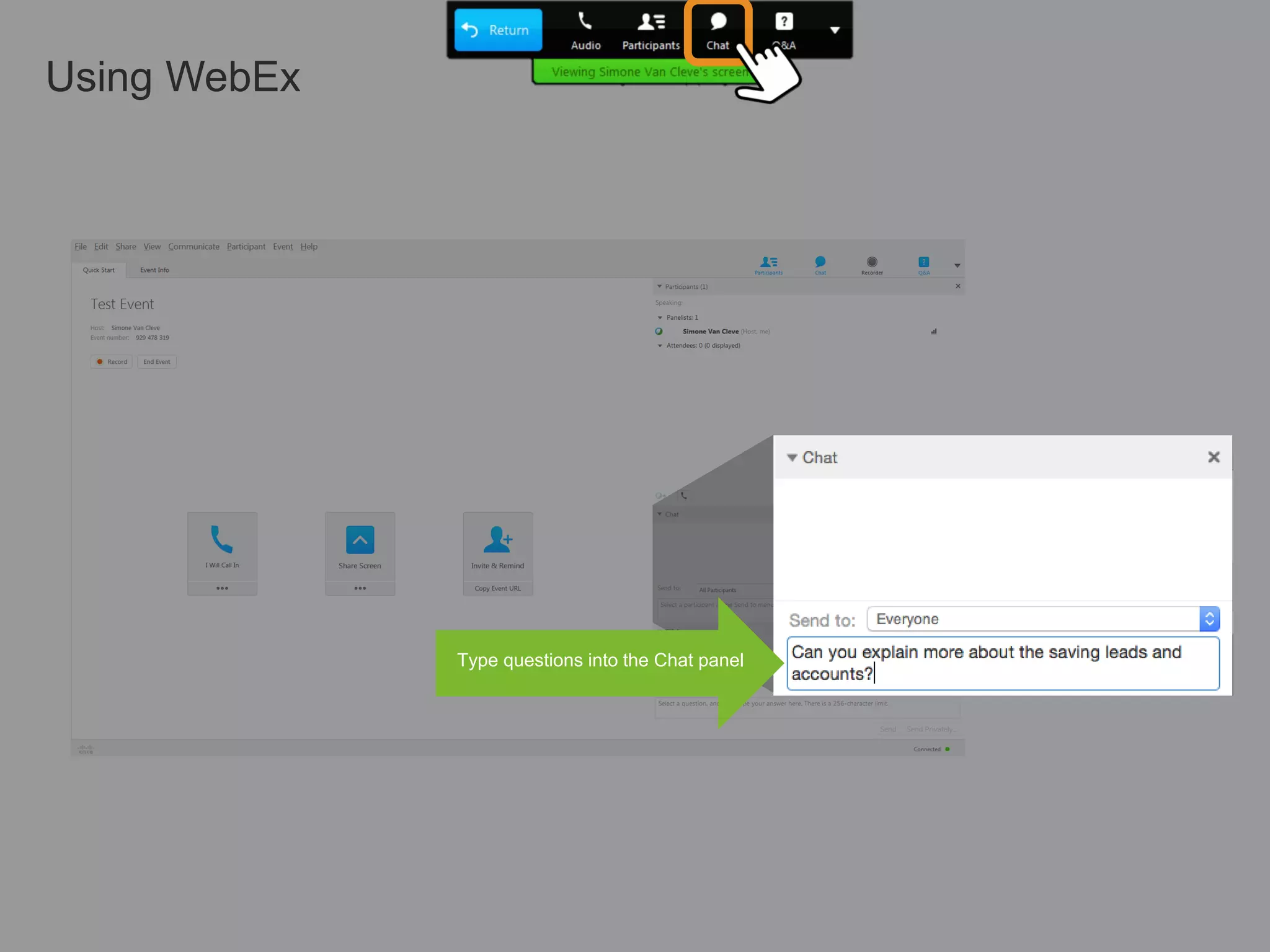Viewport: 1270px width, 952px height.
Task: Toggle the Participants panel icon in the event window
Action: coord(769,265)
